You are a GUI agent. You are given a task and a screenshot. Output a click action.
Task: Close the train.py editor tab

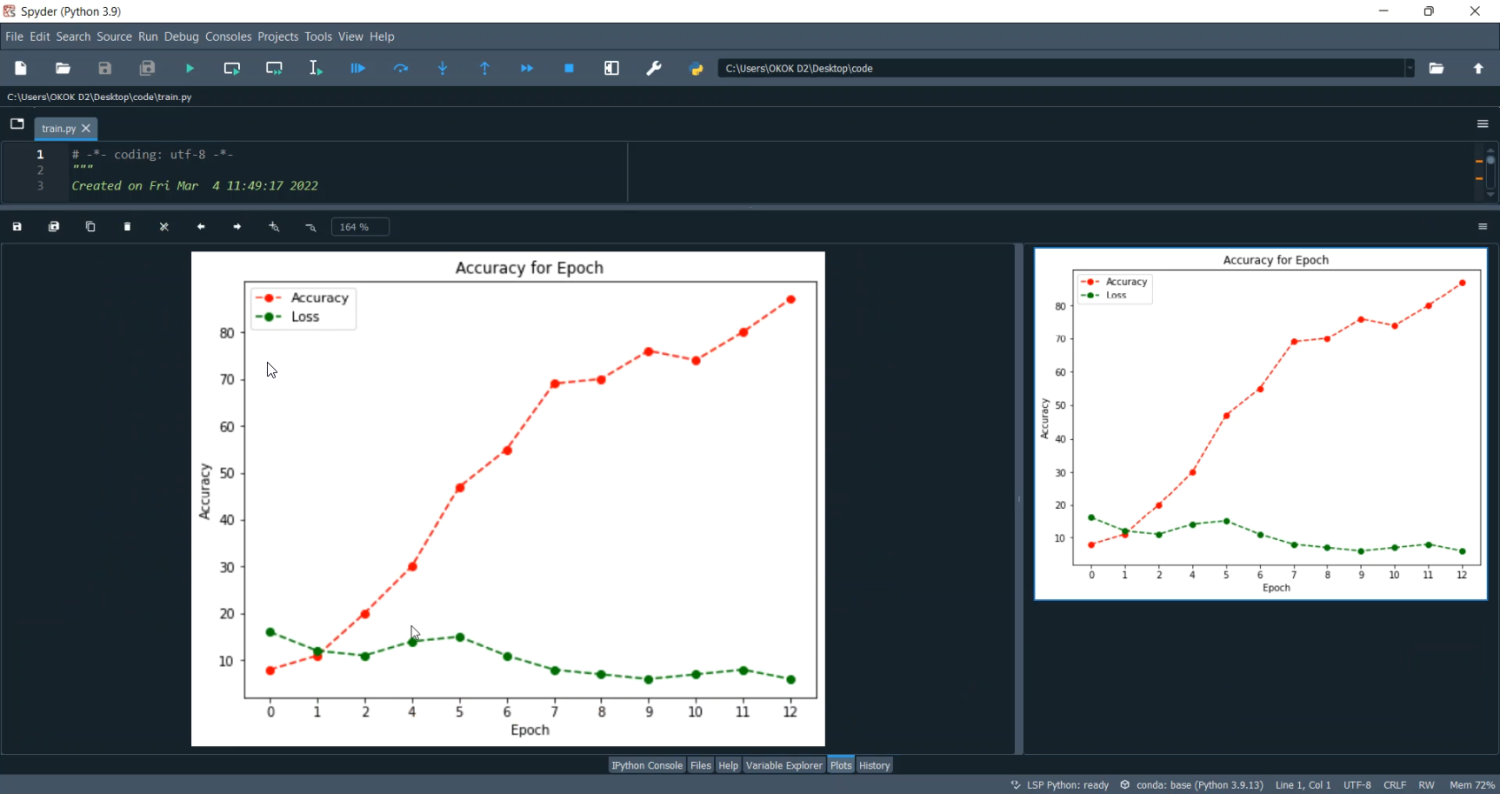pyautogui.click(x=87, y=128)
